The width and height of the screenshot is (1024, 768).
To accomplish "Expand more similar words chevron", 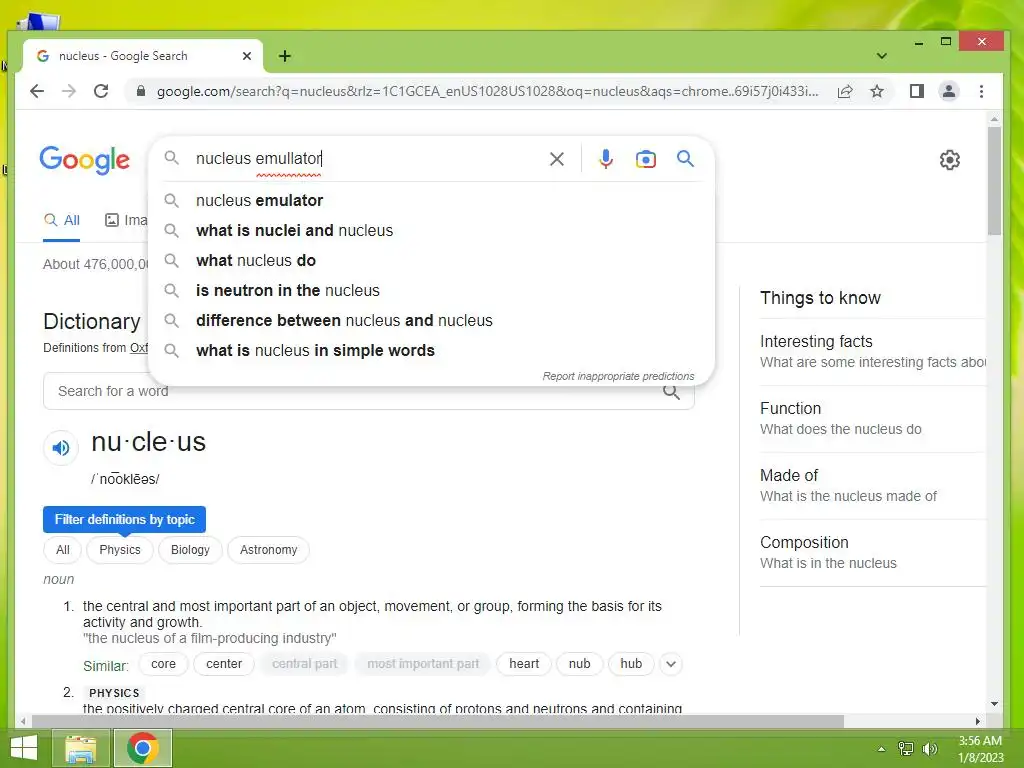I will (671, 664).
